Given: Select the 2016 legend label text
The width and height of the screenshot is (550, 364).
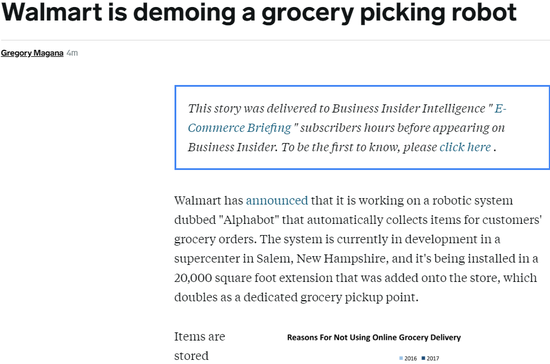Looking at the screenshot, I should point(410,358).
